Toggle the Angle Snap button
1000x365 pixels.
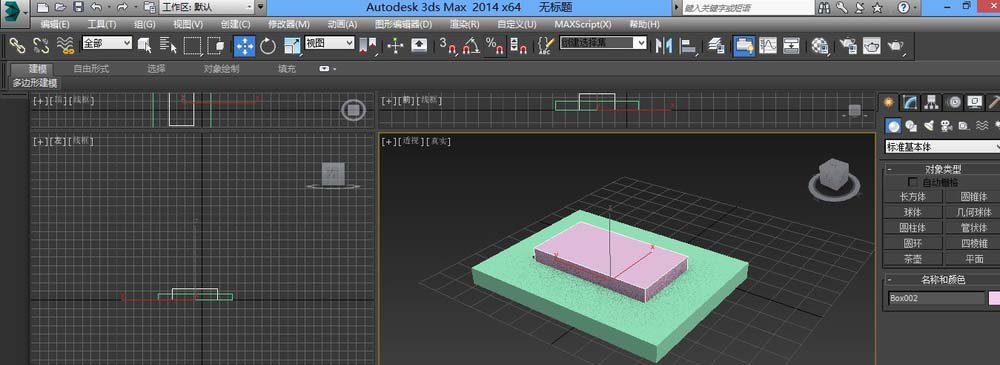(471, 46)
